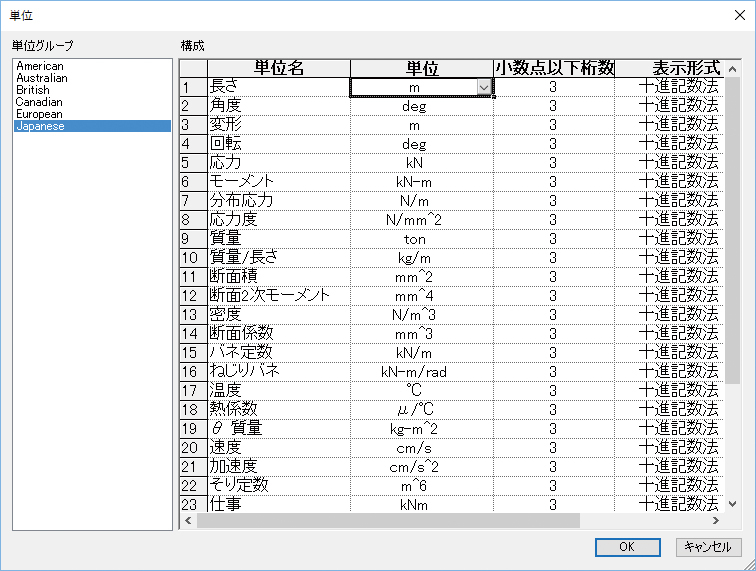Select the モーメント unit name cell
756x571 pixels.
click(x=279, y=182)
